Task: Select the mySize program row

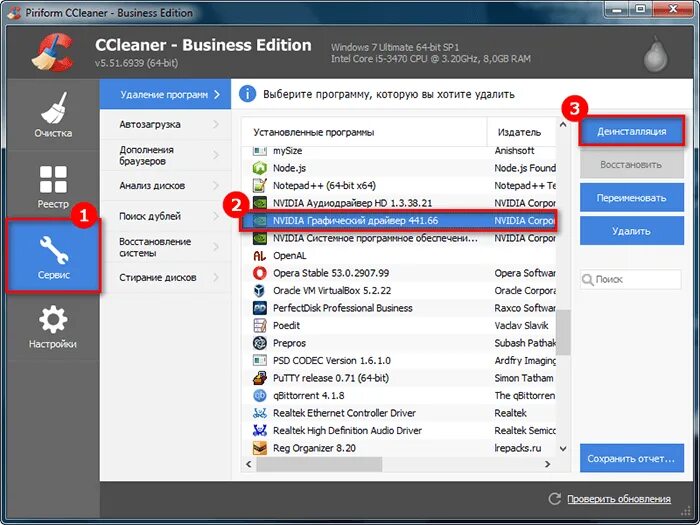Action: coord(399,151)
